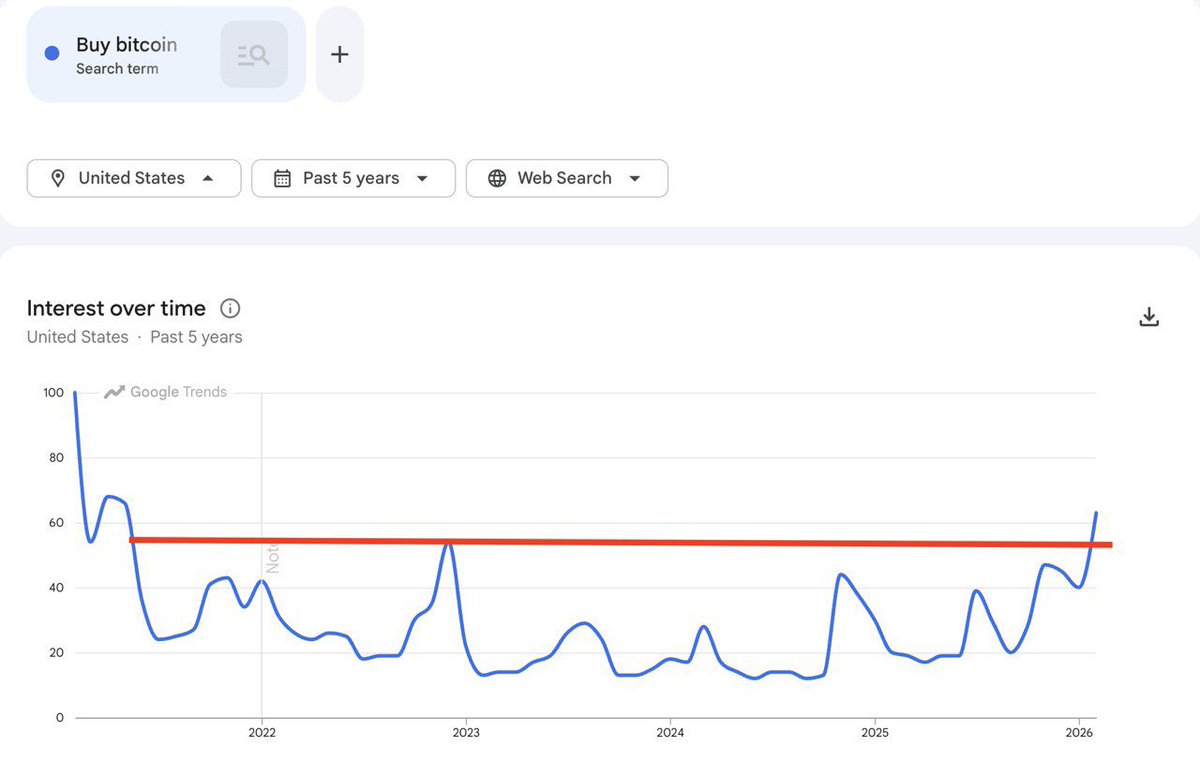Toggle the Web Search category filter
Image resolution: width=1200 pixels, height=761 pixels.
coord(565,178)
